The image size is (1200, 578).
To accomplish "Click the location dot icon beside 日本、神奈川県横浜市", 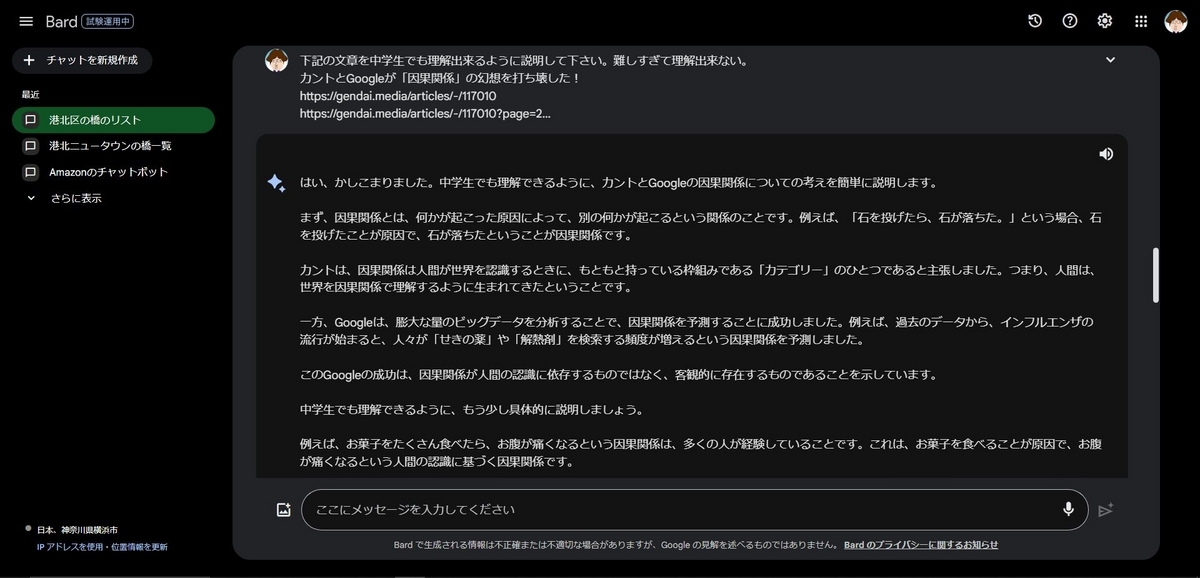I will click(28, 529).
